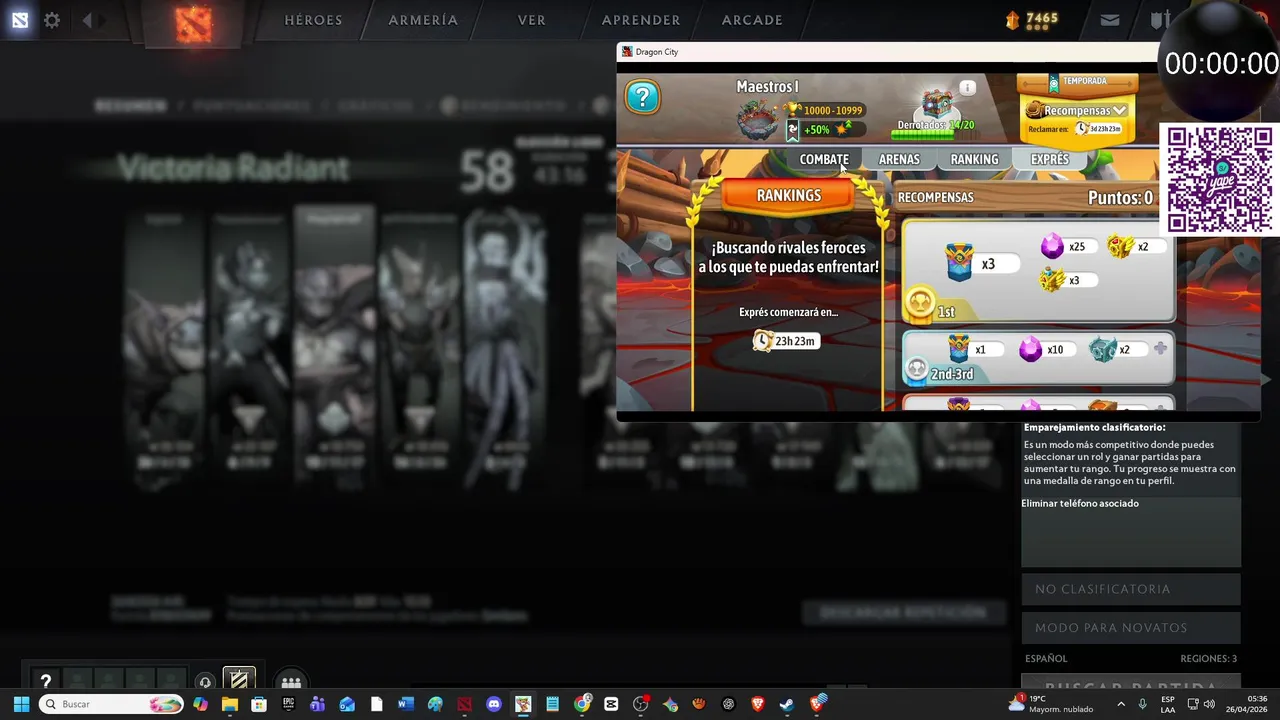Image resolution: width=1280 pixels, height=720 pixels.
Task: Switch to the RANKING tab
Action: [974, 159]
